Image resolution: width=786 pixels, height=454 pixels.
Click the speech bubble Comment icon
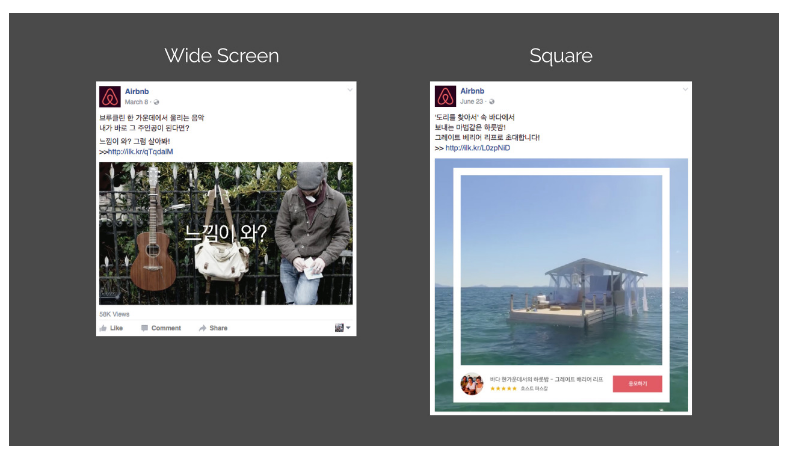click(144, 328)
